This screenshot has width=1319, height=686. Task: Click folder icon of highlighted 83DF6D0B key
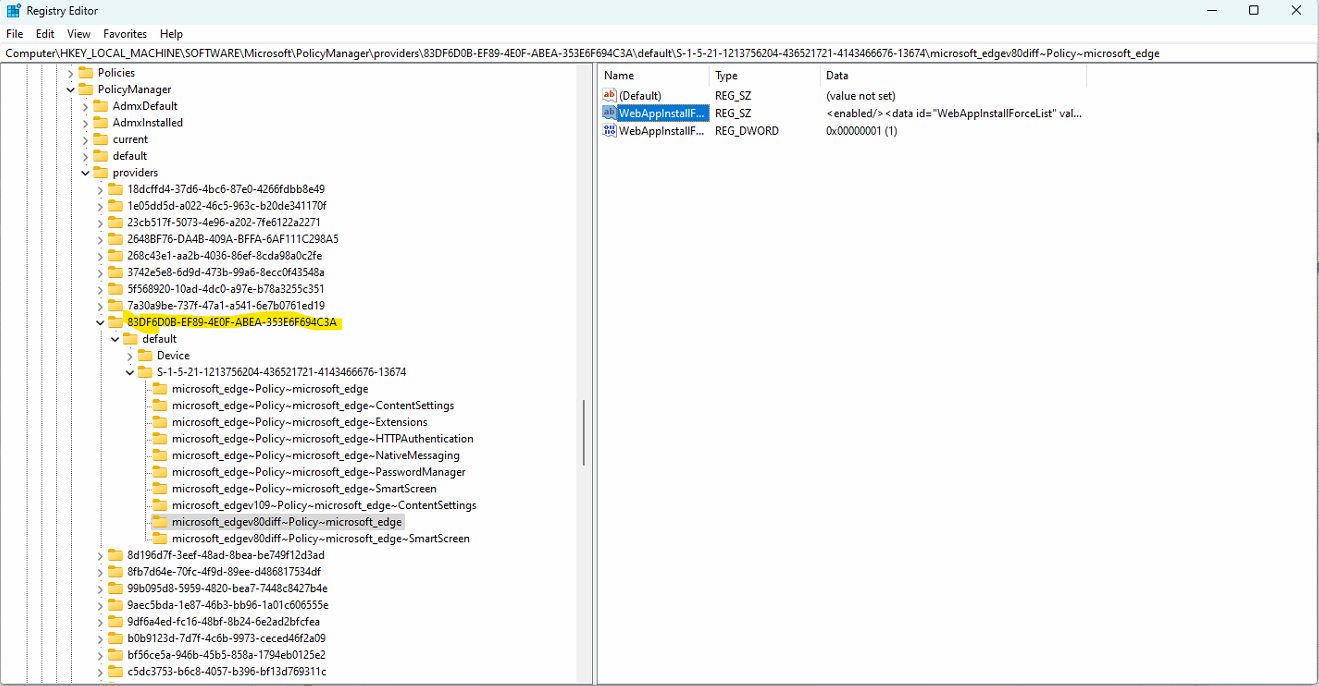click(115, 322)
